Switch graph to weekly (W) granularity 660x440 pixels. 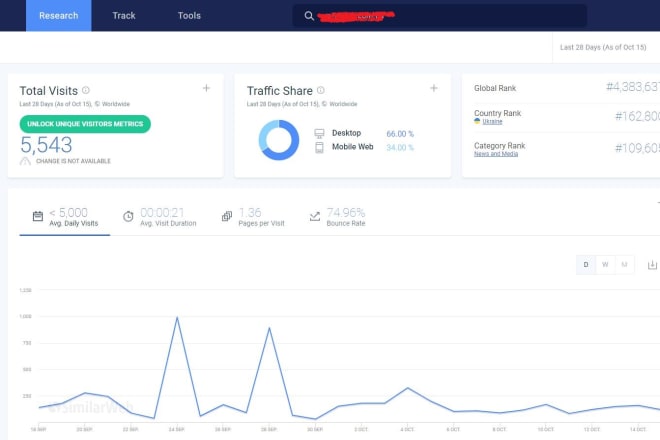coord(605,264)
